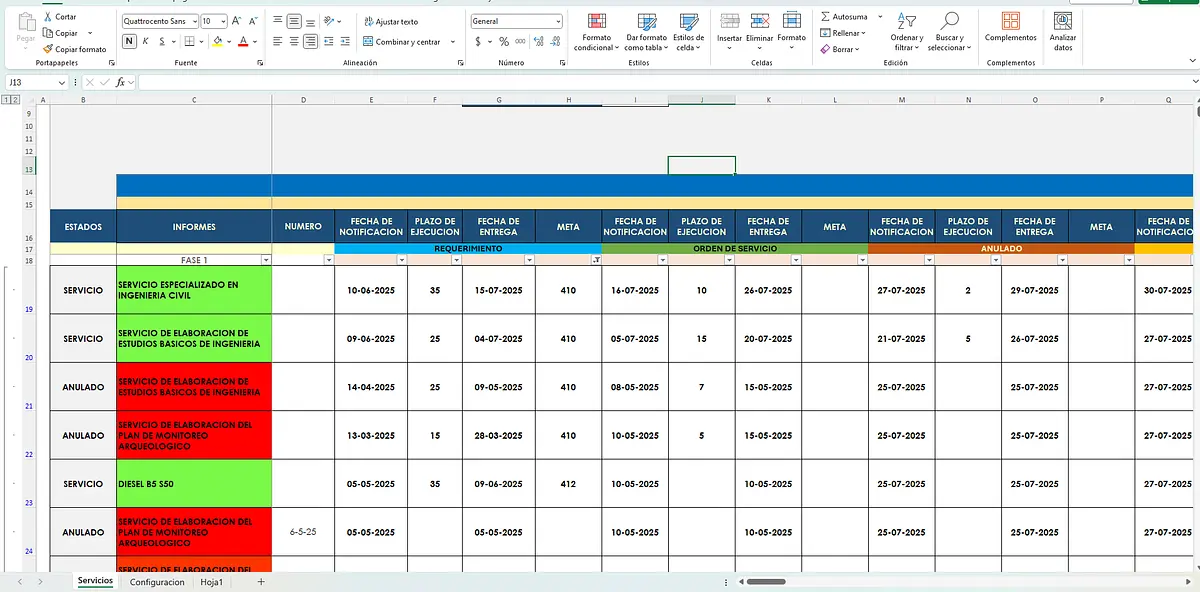This screenshot has height=592, width=1200.
Task: Click the J13 name box field
Action: click(38, 82)
